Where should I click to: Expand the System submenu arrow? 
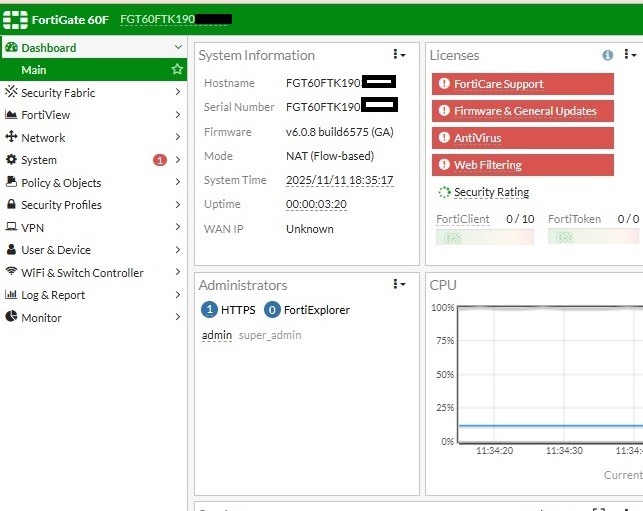tap(178, 160)
